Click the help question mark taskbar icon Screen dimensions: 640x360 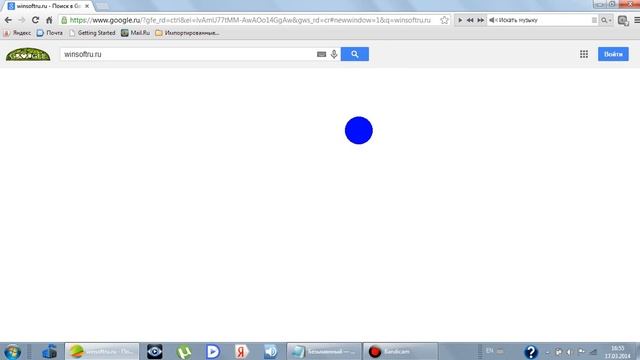pyautogui.click(x=531, y=351)
